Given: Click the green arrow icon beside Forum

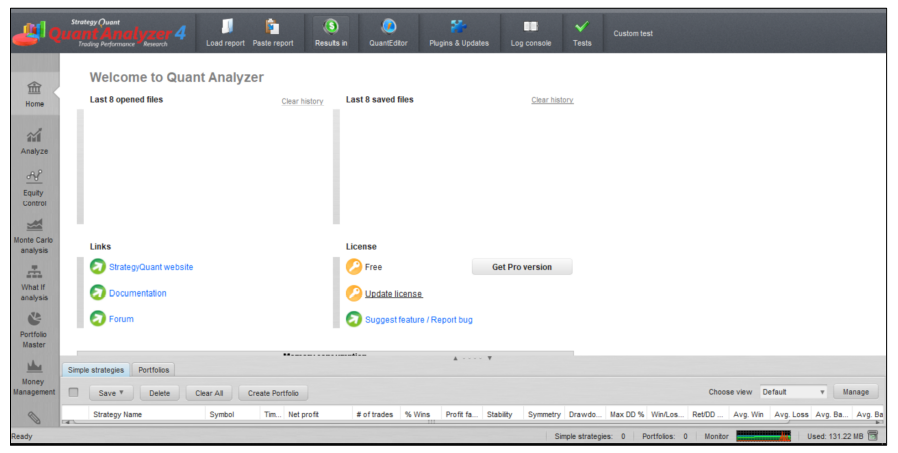Looking at the screenshot, I should [x=98, y=318].
